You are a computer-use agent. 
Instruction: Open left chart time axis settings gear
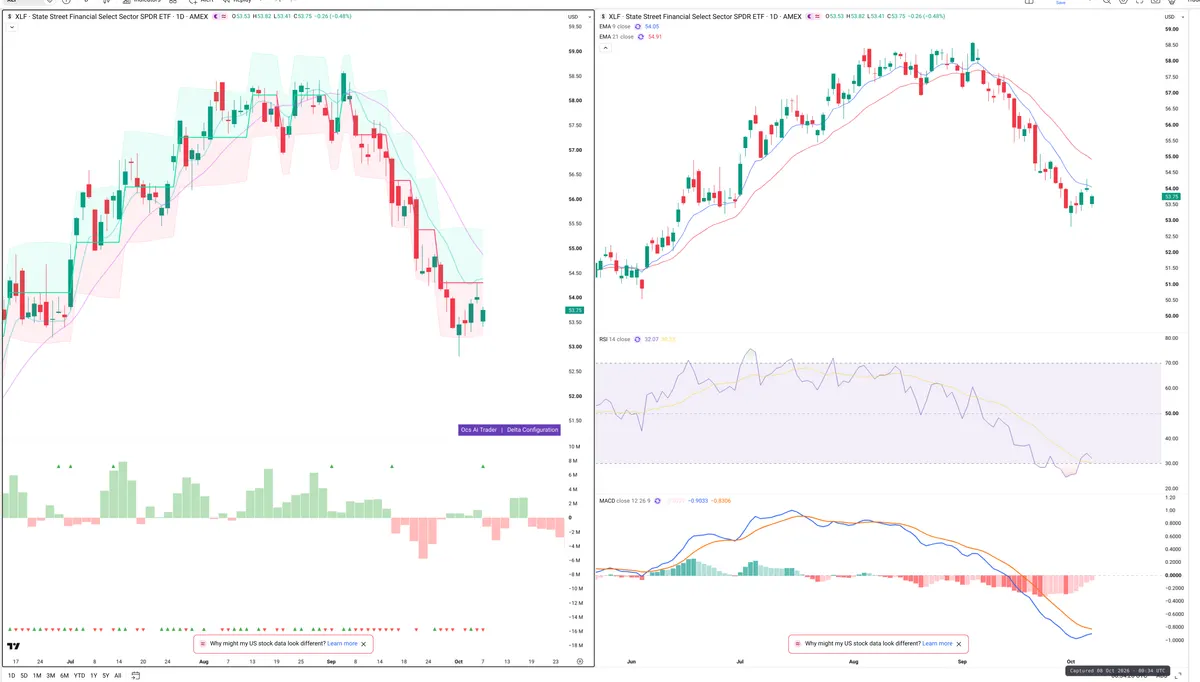point(580,661)
